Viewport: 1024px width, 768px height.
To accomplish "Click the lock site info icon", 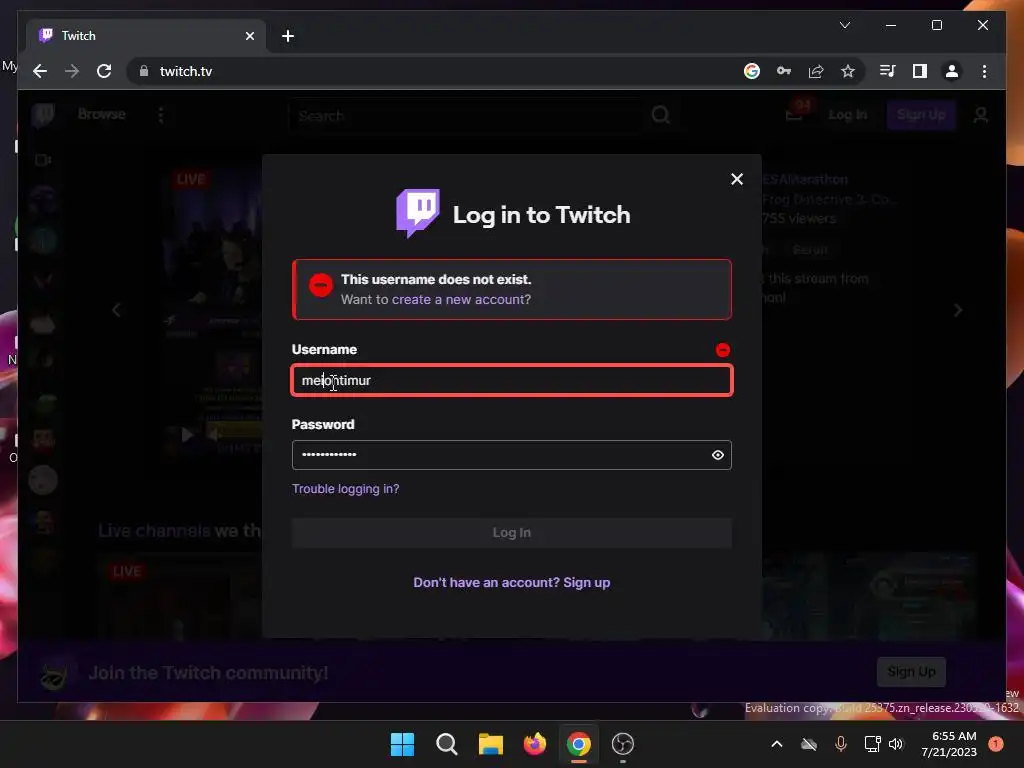I will 144,71.
